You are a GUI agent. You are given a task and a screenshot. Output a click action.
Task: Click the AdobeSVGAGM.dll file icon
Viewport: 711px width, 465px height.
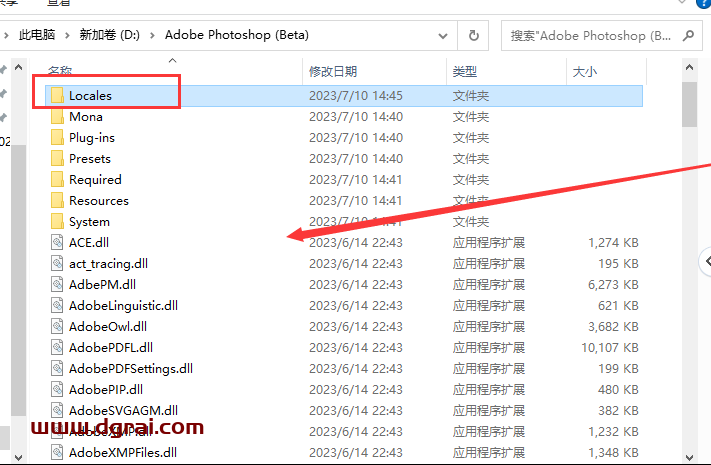click(57, 410)
